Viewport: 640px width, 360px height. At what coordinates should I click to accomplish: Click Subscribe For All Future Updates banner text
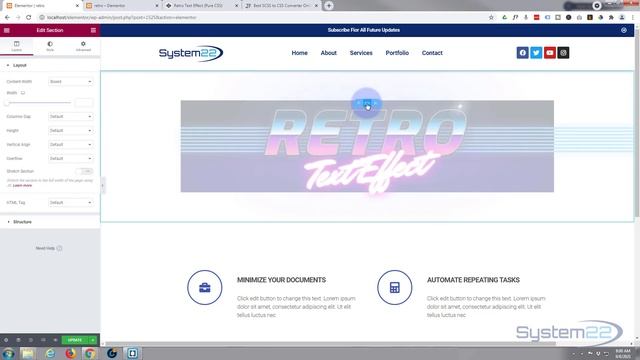point(364,30)
